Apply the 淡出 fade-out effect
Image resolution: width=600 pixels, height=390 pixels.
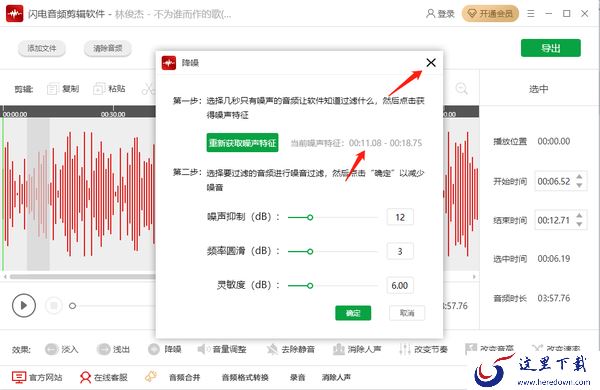[113, 349]
